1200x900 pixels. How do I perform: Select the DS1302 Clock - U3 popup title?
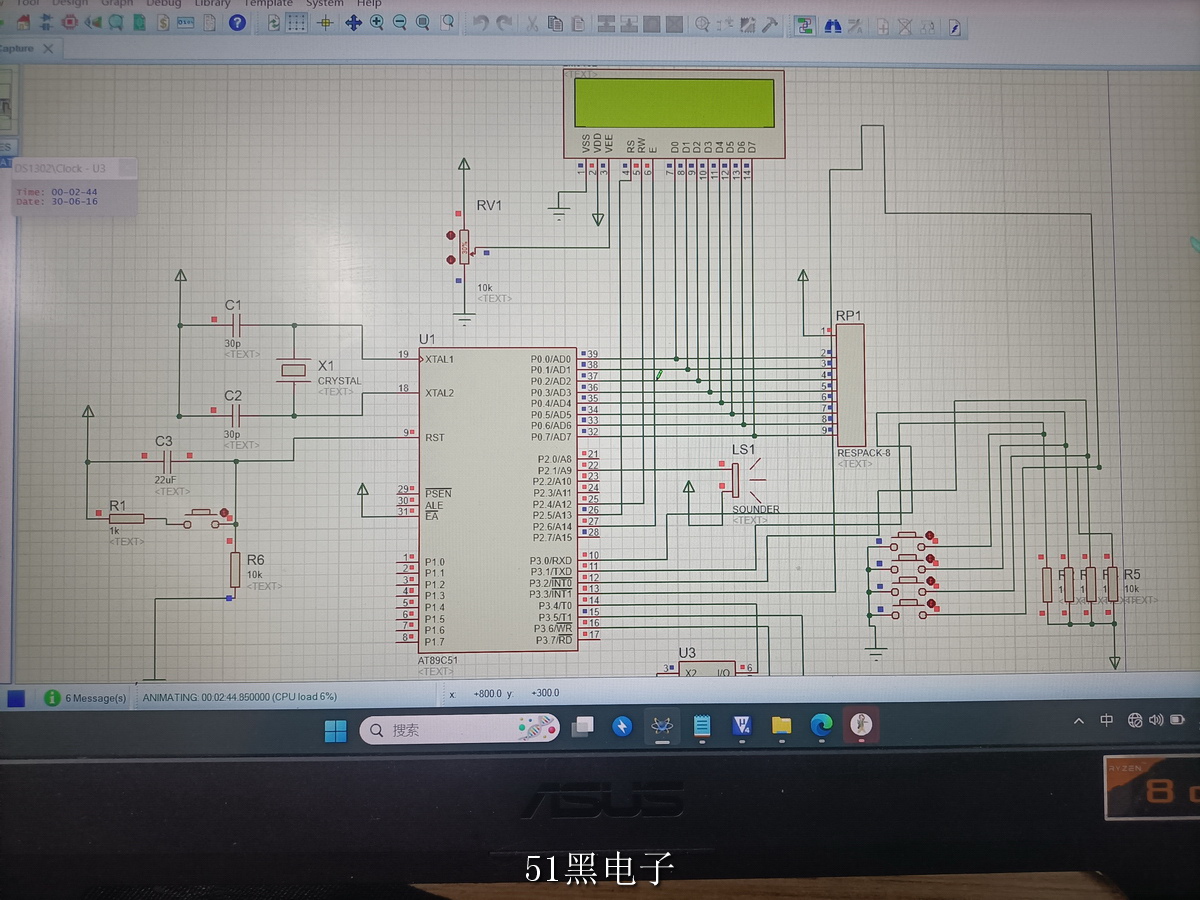tap(61, 168)
